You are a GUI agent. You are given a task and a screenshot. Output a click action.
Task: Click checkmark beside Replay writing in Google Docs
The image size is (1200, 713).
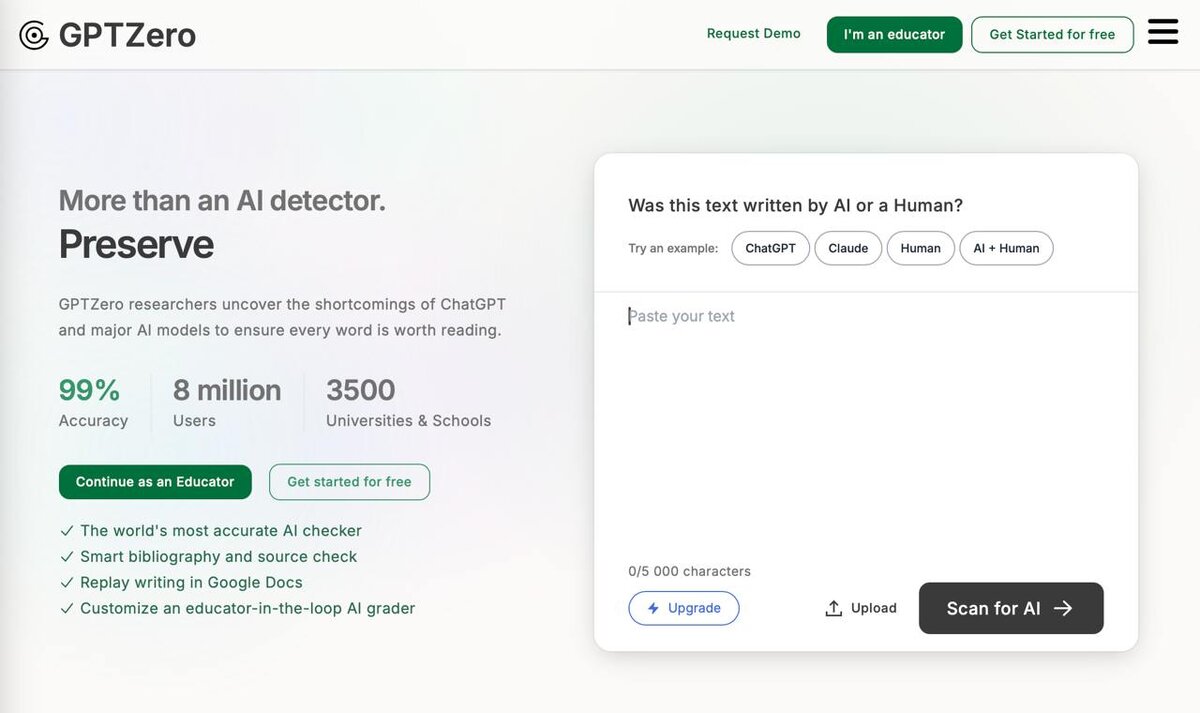click(67, 583)
